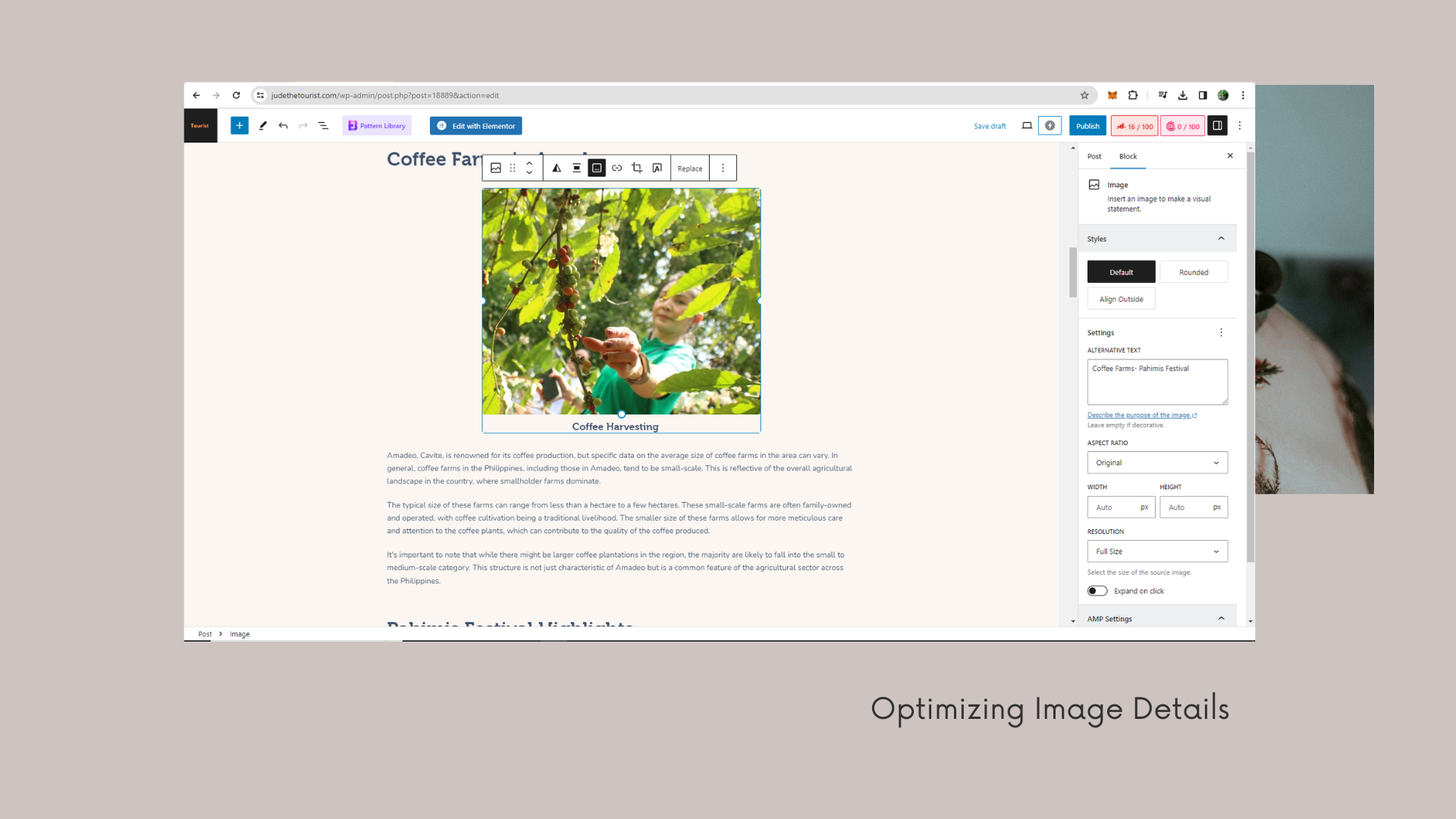
Task: Click the crop image tool icon
Action: click(637, 168)
